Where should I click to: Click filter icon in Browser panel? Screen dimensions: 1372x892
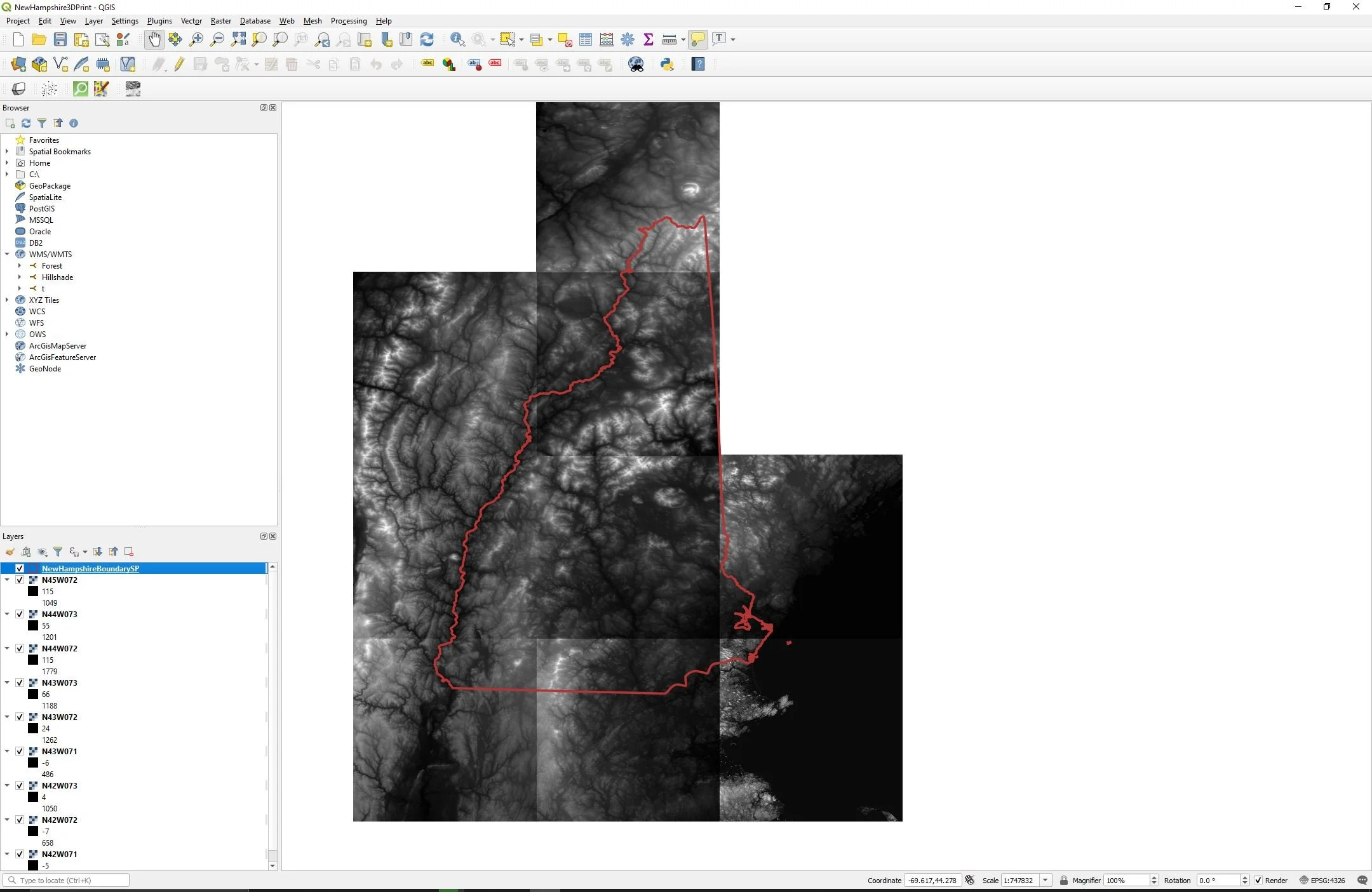pyautogui.click(x=42, y=123)
